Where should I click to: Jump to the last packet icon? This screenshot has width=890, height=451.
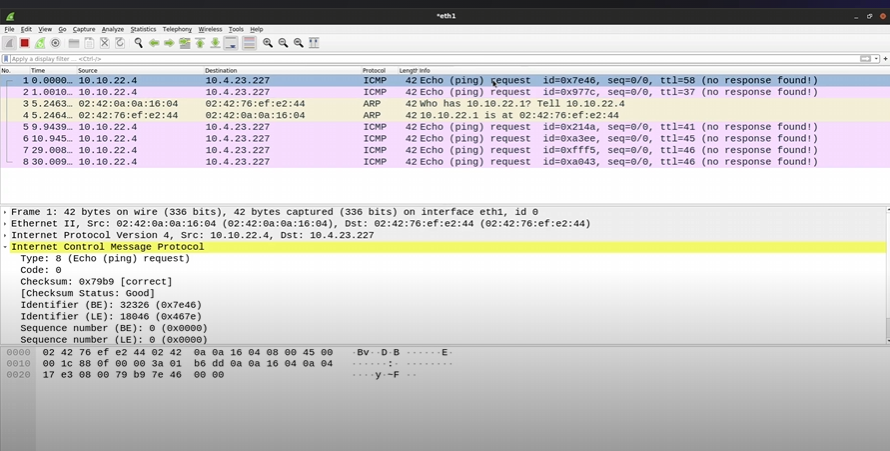tap(215, 43)
